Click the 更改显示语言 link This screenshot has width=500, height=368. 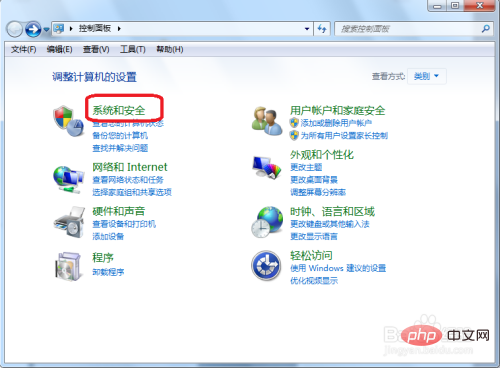pyautogui.click(x=314, y=236)
